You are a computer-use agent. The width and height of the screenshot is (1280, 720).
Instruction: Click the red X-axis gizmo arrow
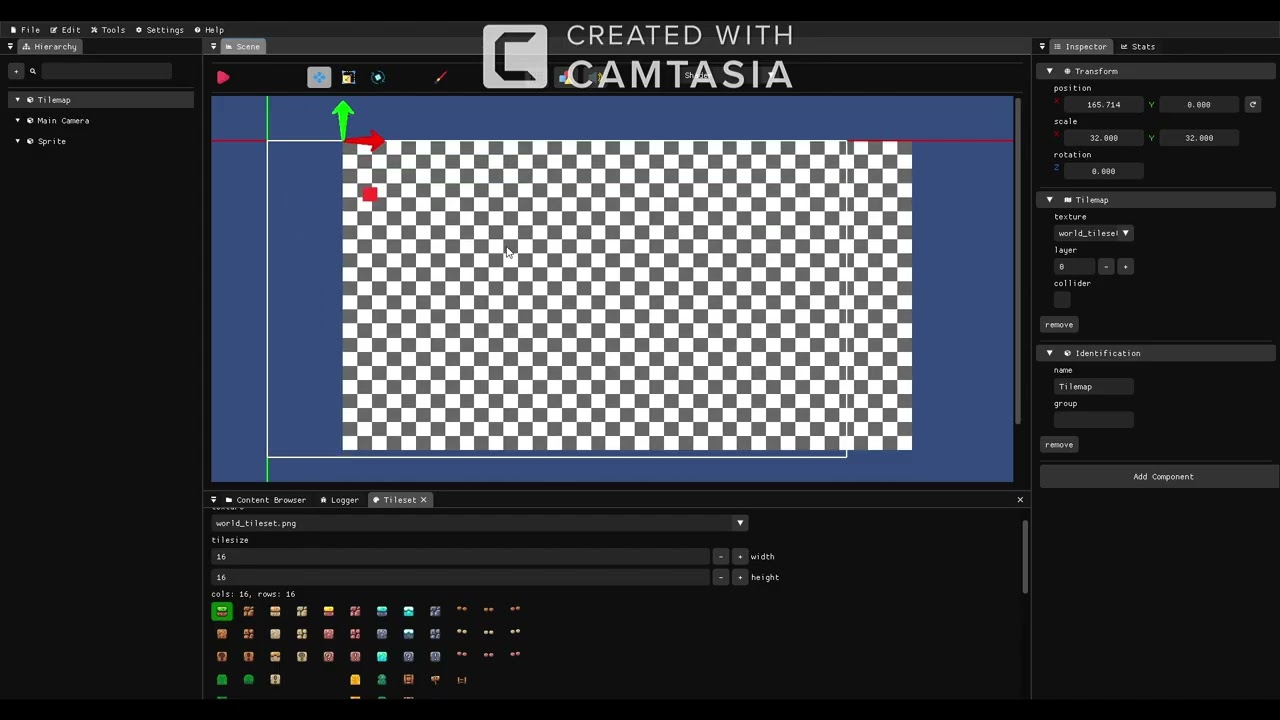point(368,142)
